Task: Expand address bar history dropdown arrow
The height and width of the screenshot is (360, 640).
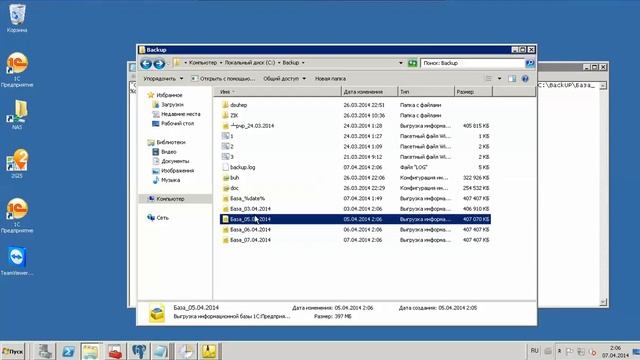Action: [x=400, y=63]
